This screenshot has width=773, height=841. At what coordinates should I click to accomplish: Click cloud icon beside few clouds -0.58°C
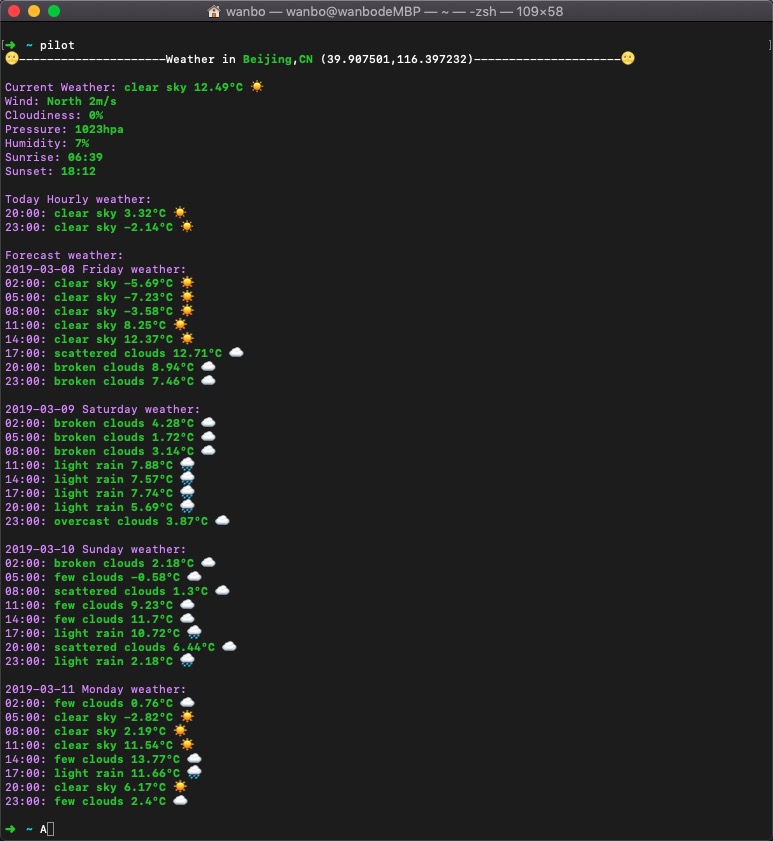tap(194, 577)
